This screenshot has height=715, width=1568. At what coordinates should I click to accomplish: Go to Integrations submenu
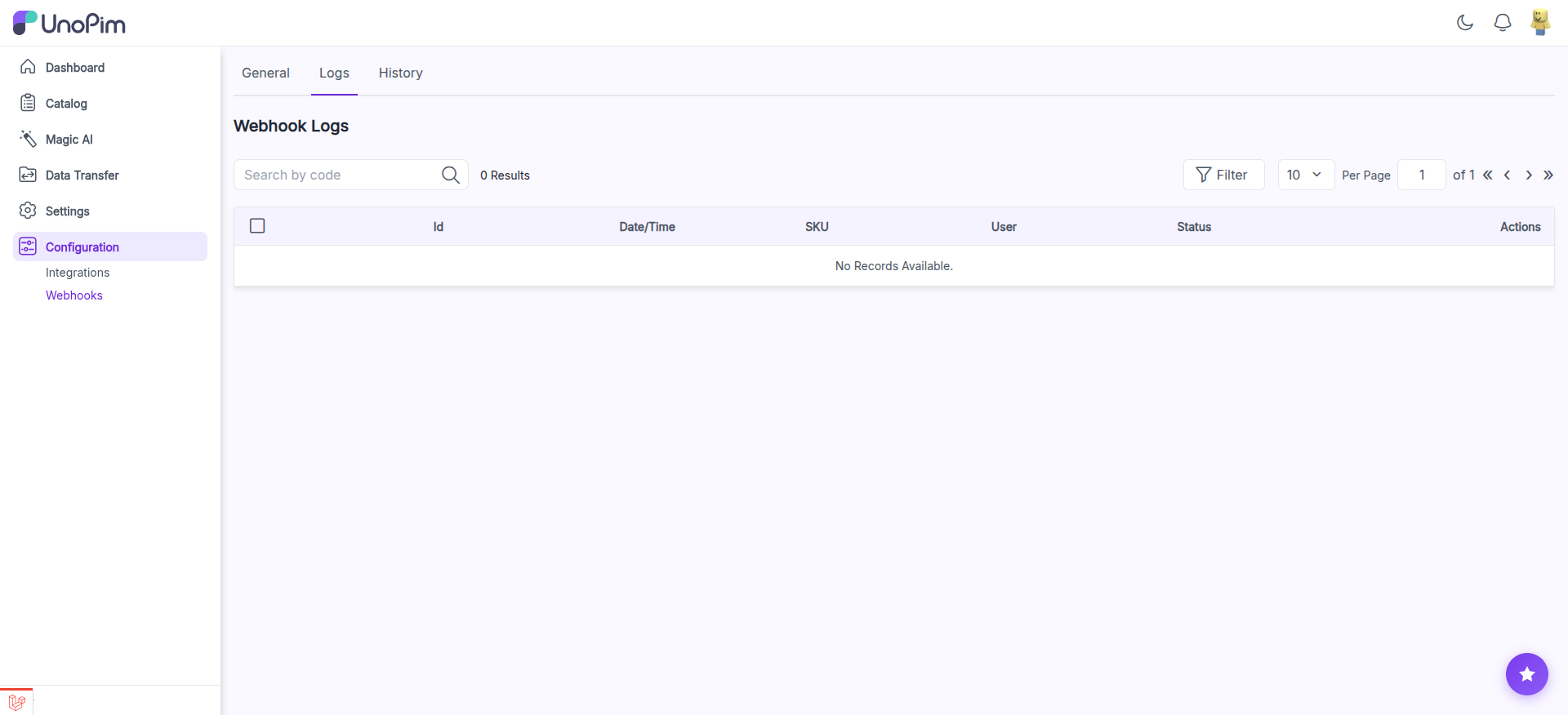[x=78, y=273]
